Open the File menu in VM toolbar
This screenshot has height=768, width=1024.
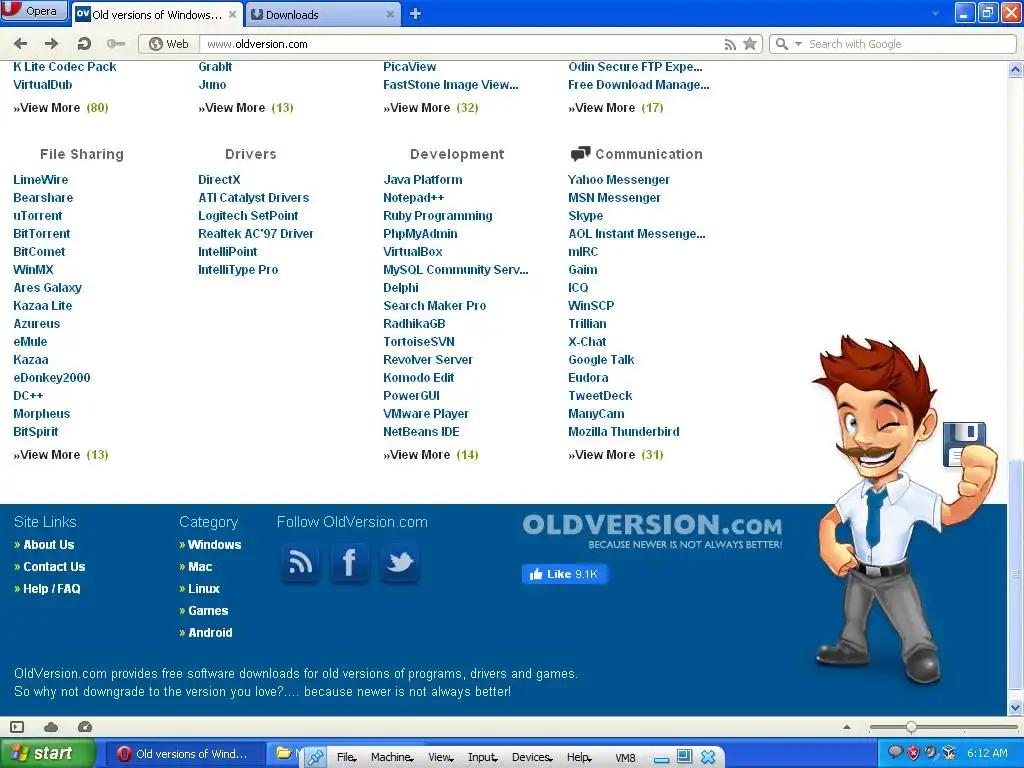click(346, 757)
